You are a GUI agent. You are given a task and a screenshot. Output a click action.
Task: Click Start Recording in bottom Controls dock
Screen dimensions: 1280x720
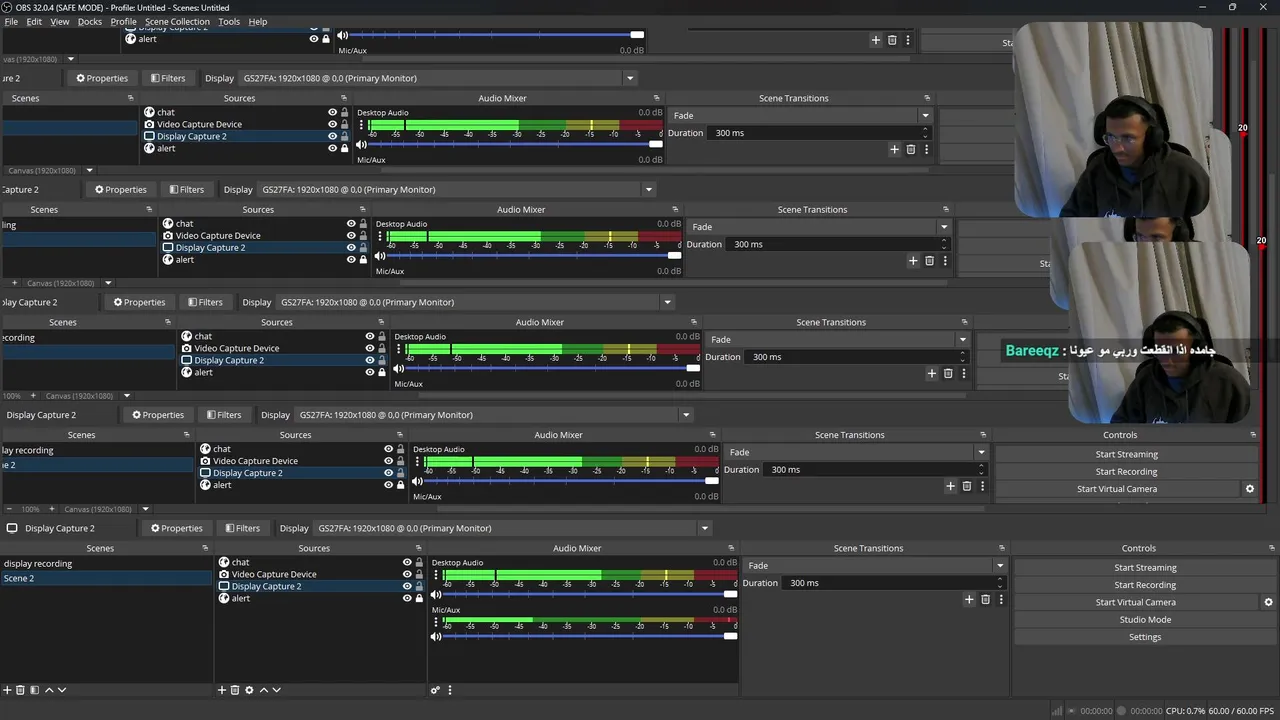[x=1145, y=585]
